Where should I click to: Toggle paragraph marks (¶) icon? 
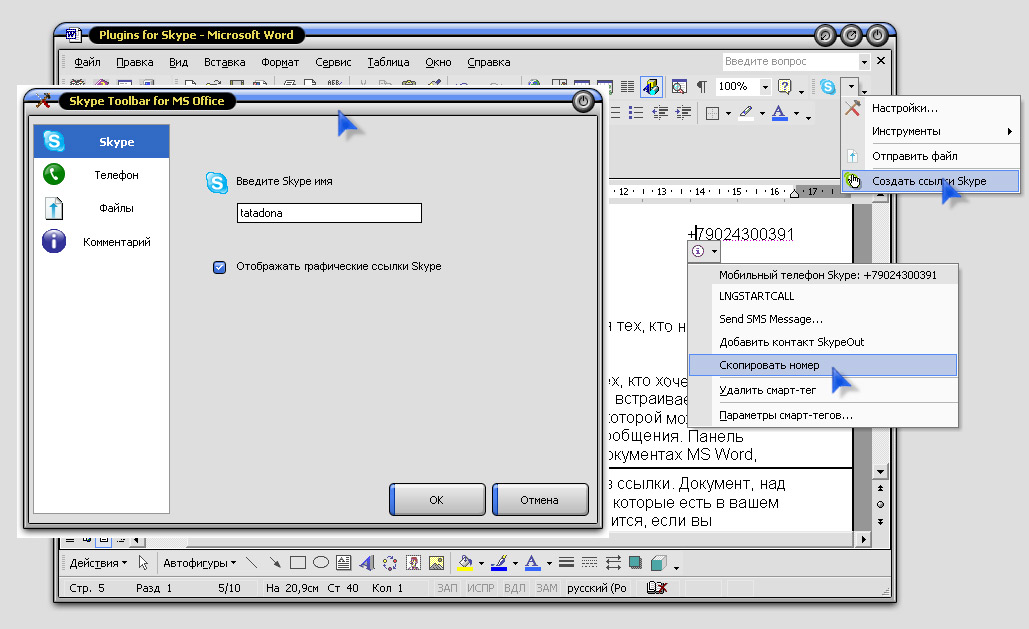pyautogui.click(x=702, y=86)
